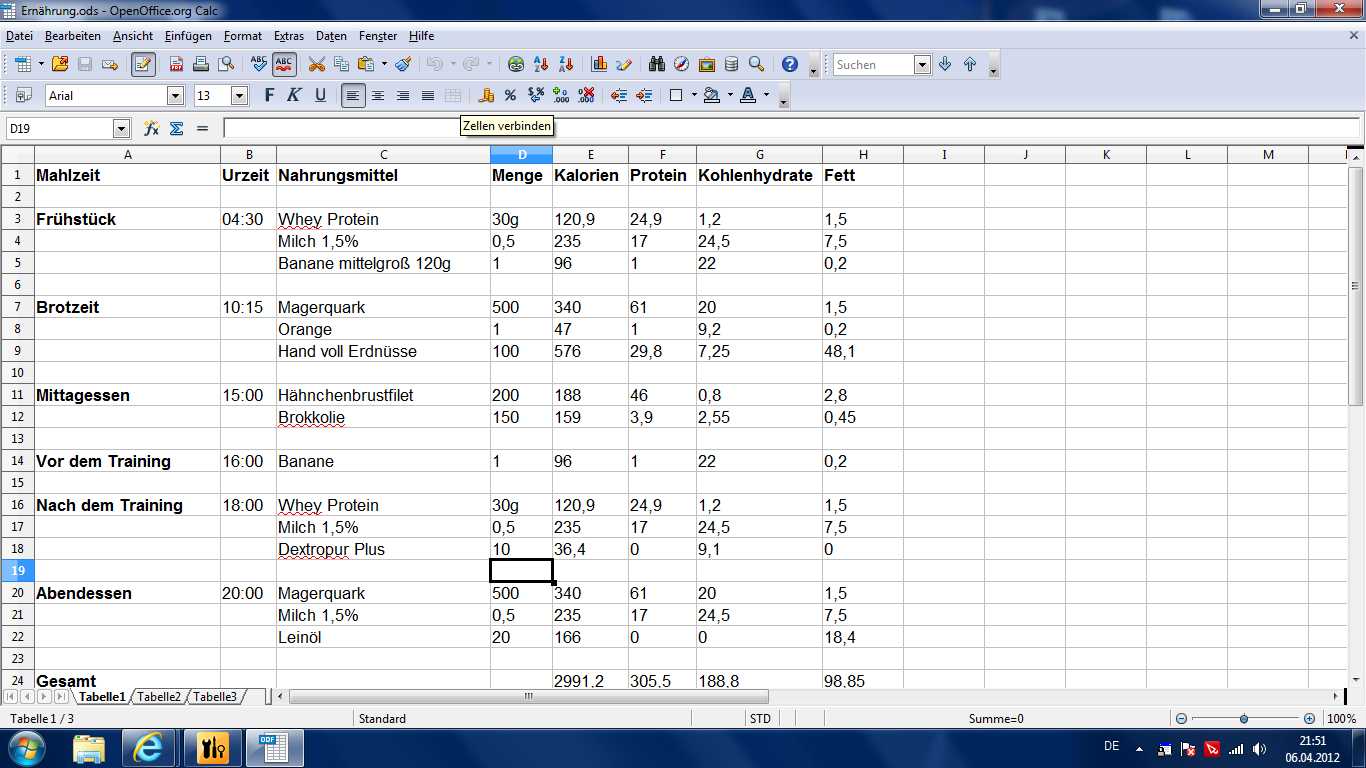Image resolution: width=1366 pixels, height=768 pixels.
Task: Open the Gallery picture icon
Action: (706, 64)
